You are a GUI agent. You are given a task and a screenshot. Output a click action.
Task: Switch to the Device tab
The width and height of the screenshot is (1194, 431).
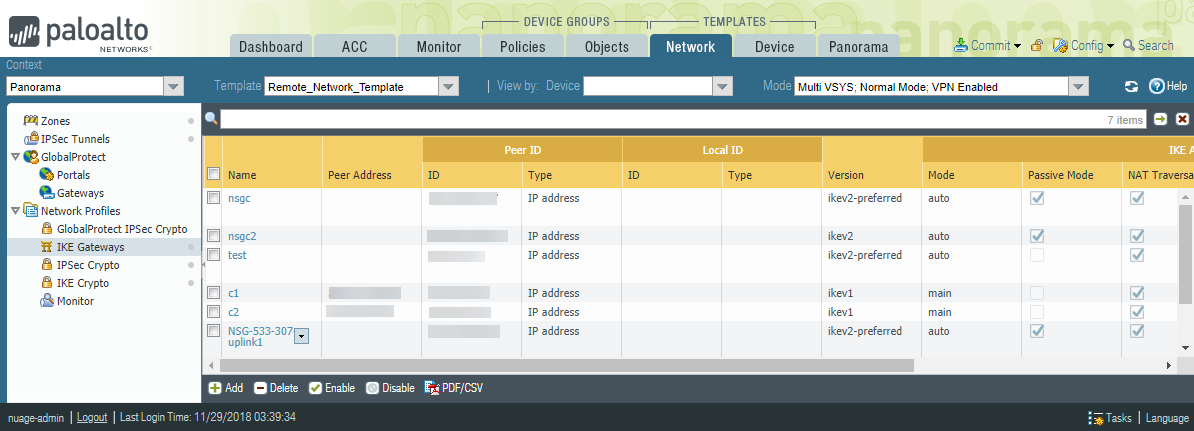point(774,46)
